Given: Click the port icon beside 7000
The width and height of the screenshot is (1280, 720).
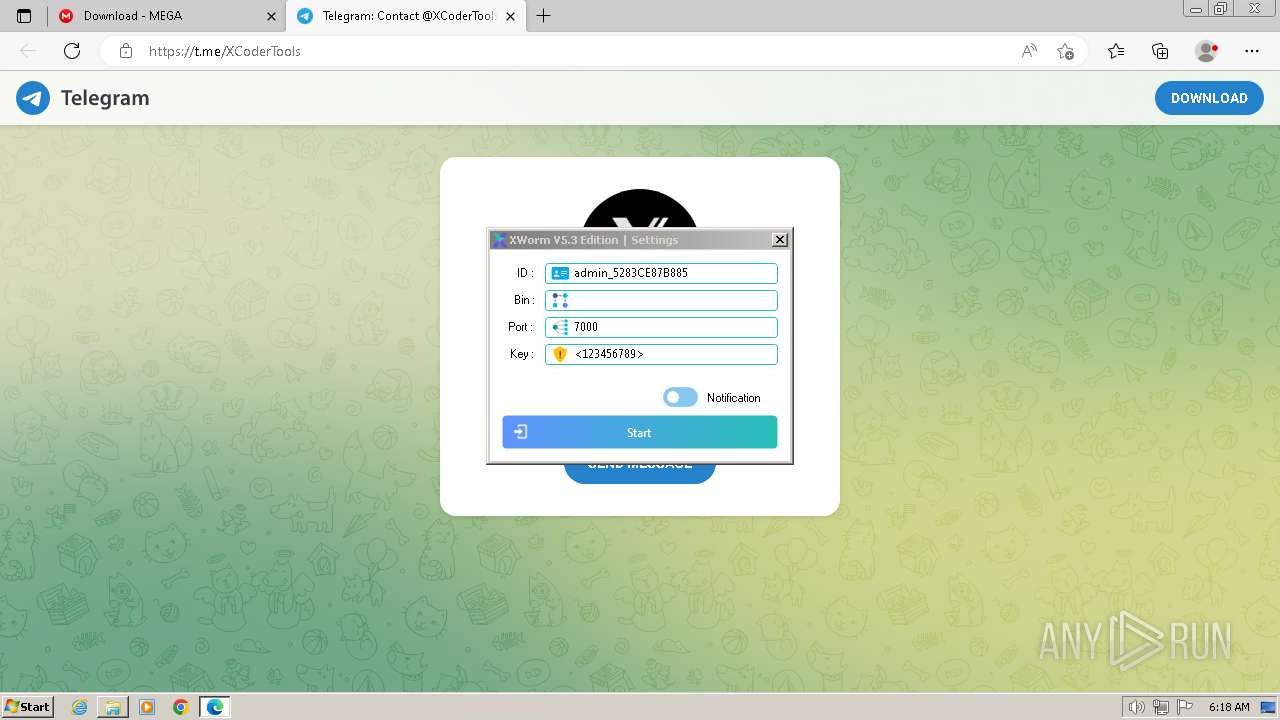Looking at the screenshot, I should [560, 327].
